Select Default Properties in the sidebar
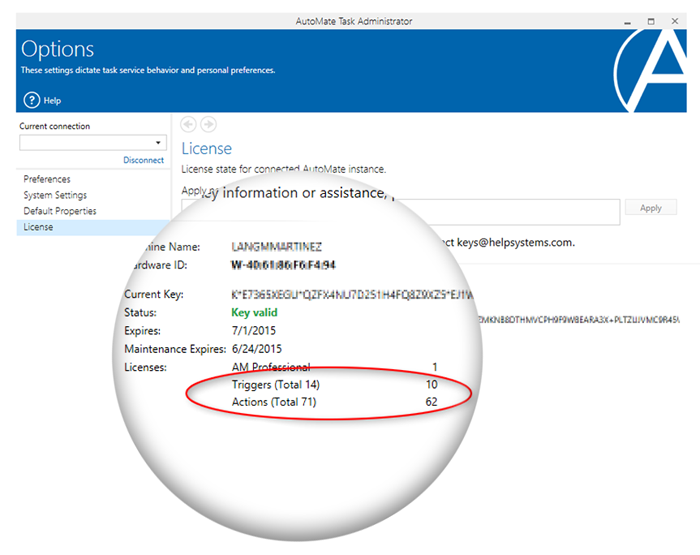Screen dimensions: 700x555 coord(60,211)
